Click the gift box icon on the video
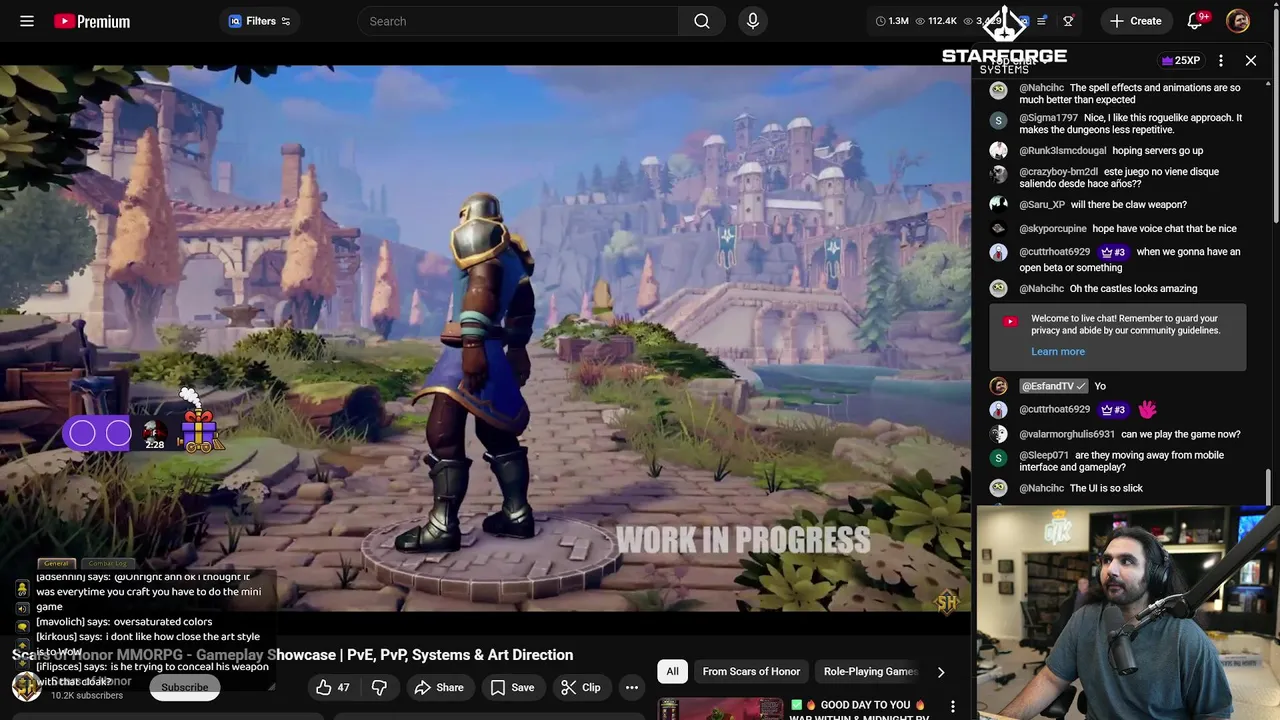1280x720 pixels. click(x=198, y=430)
